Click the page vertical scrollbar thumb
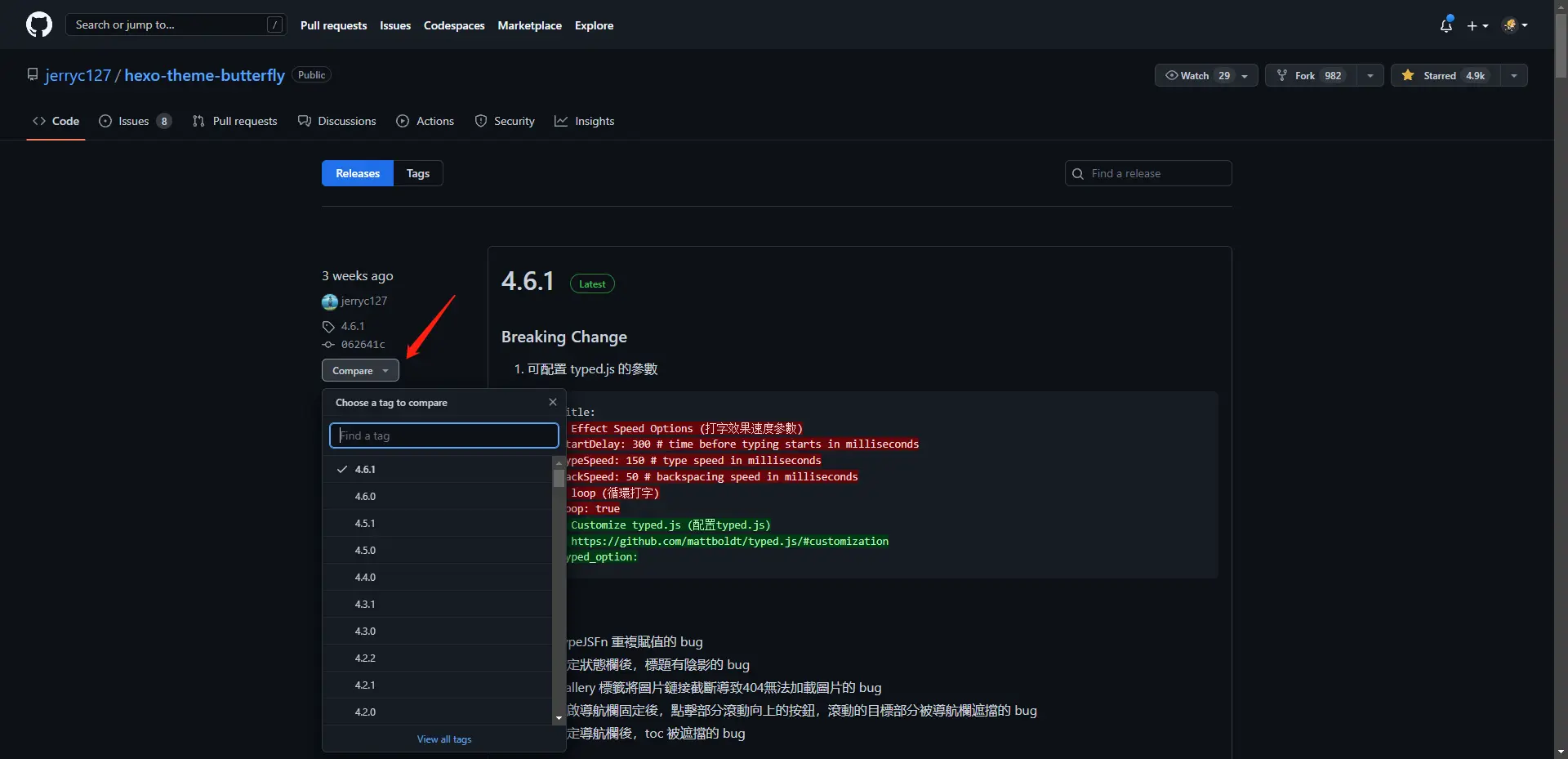The image size is (1568, 759). 1561,47
